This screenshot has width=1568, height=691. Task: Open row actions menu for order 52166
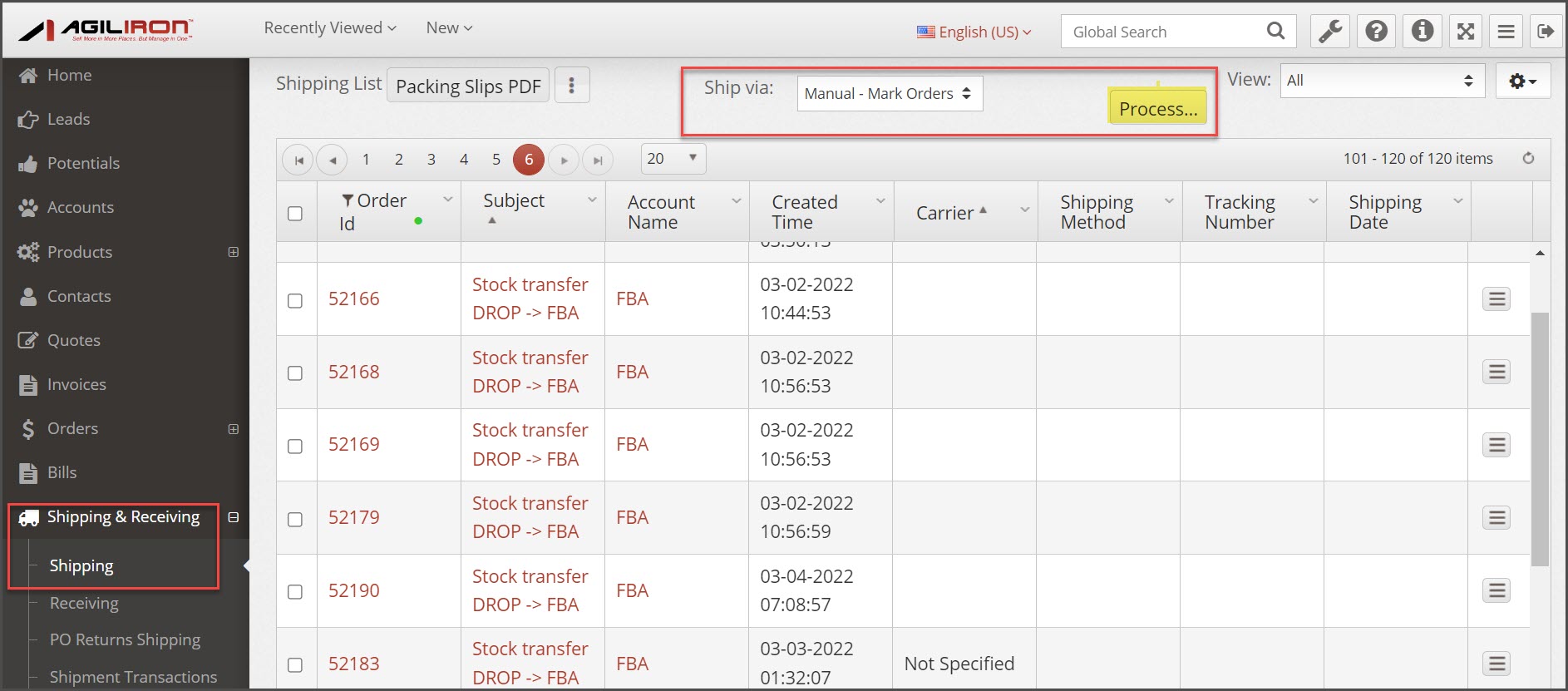[1497, 299]
